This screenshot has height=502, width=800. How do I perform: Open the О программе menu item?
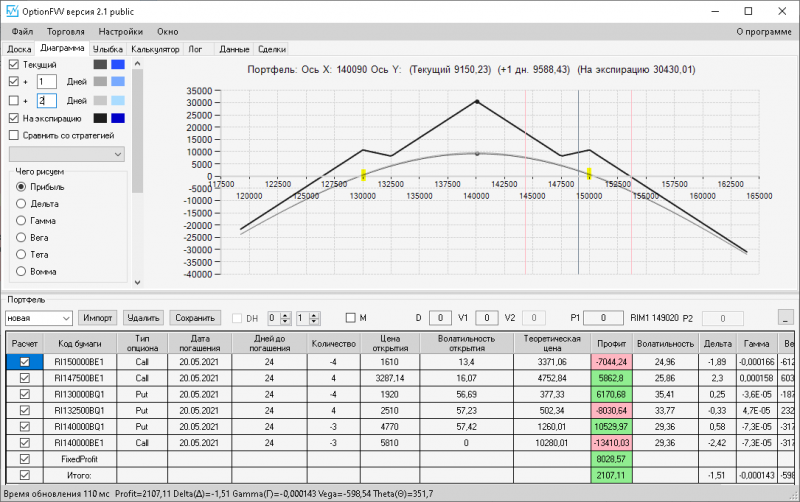(764, 32)
